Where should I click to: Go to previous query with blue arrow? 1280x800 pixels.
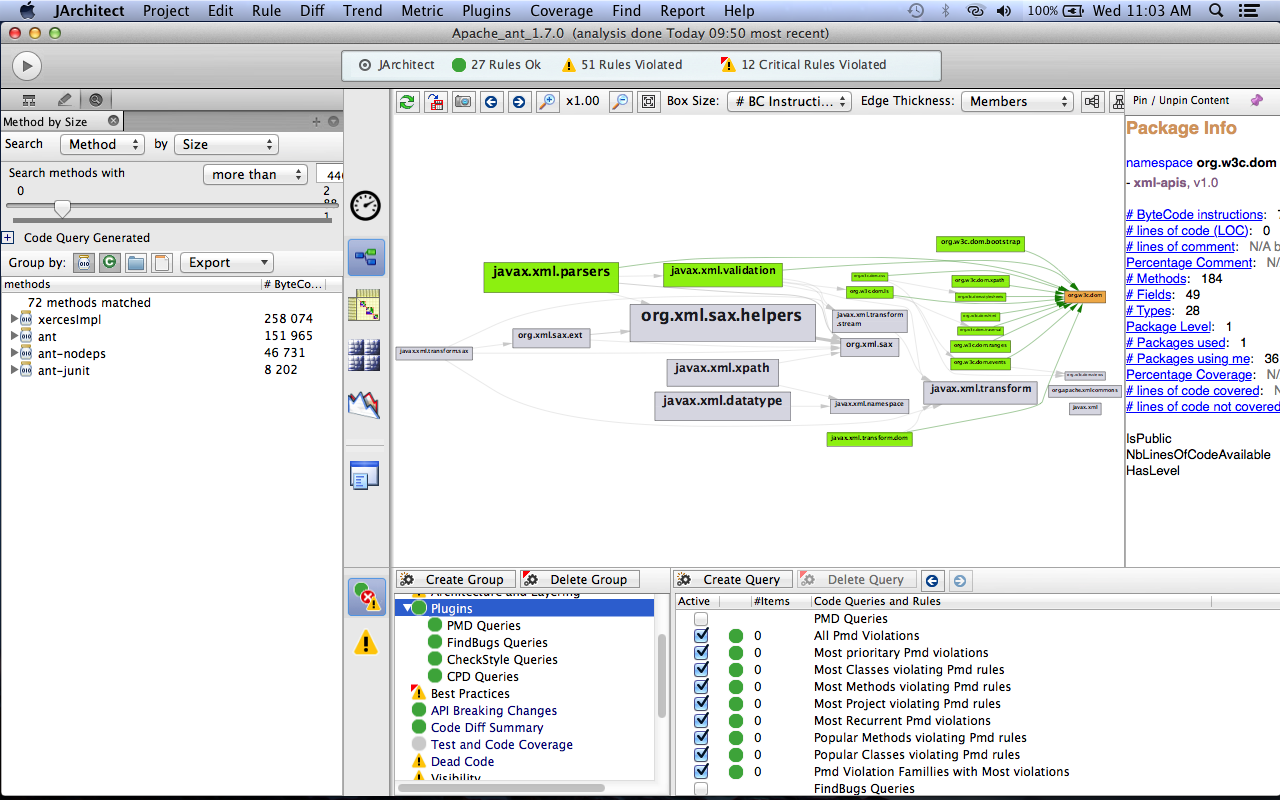(931, 580)
